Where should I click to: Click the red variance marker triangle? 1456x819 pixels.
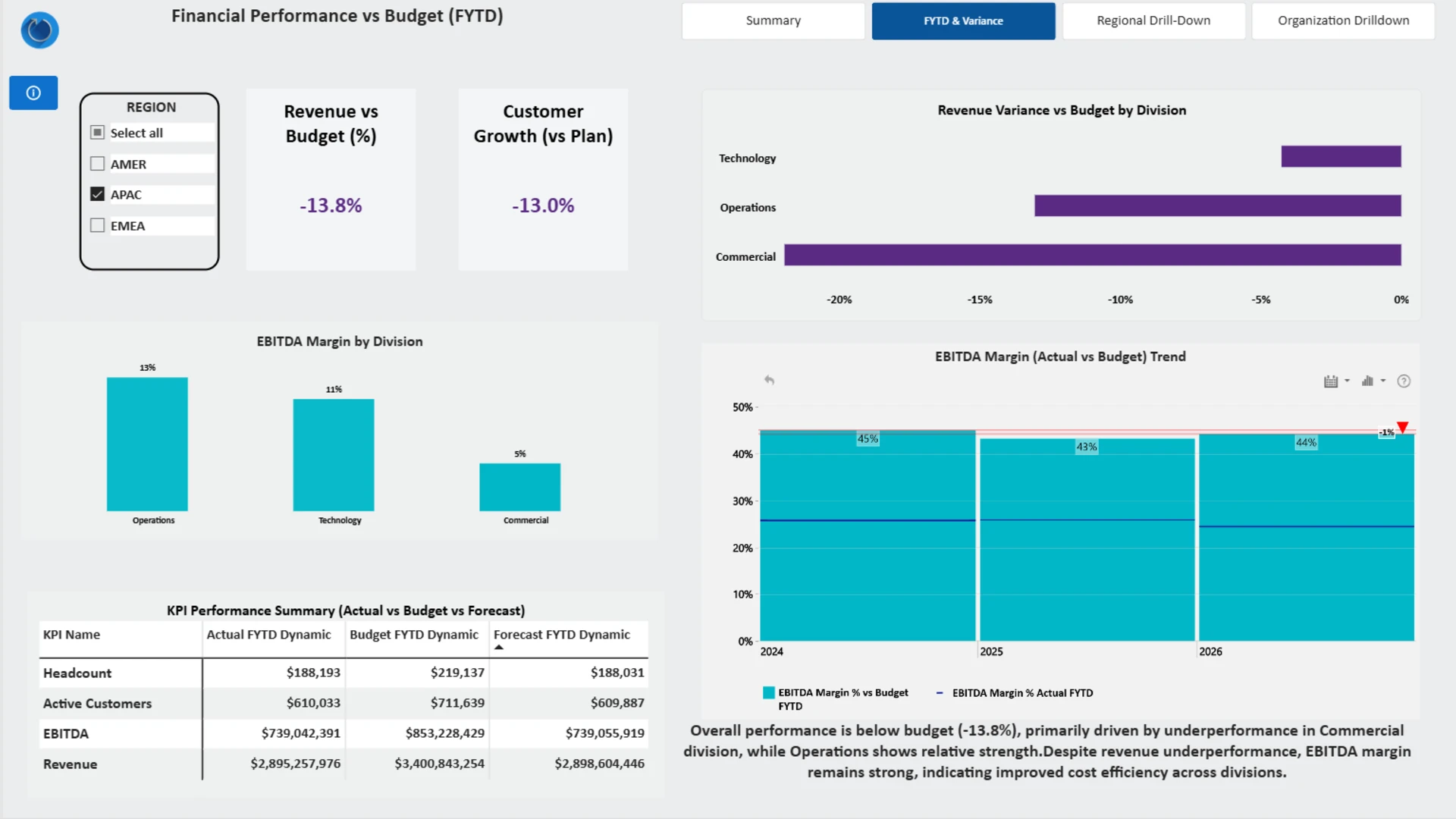tap(1402, 428)
